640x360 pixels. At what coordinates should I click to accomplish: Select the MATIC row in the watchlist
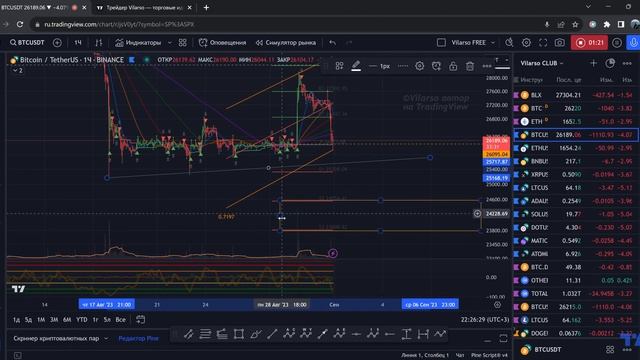click(576, 240)
